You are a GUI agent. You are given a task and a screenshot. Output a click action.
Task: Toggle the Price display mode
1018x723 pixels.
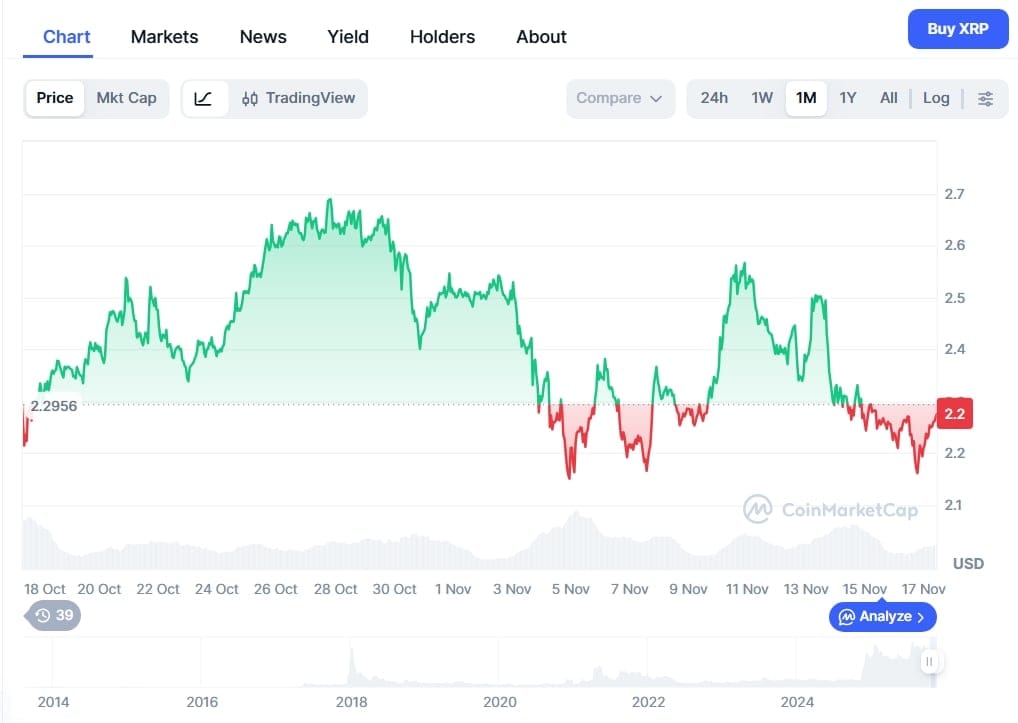[54, 98]
